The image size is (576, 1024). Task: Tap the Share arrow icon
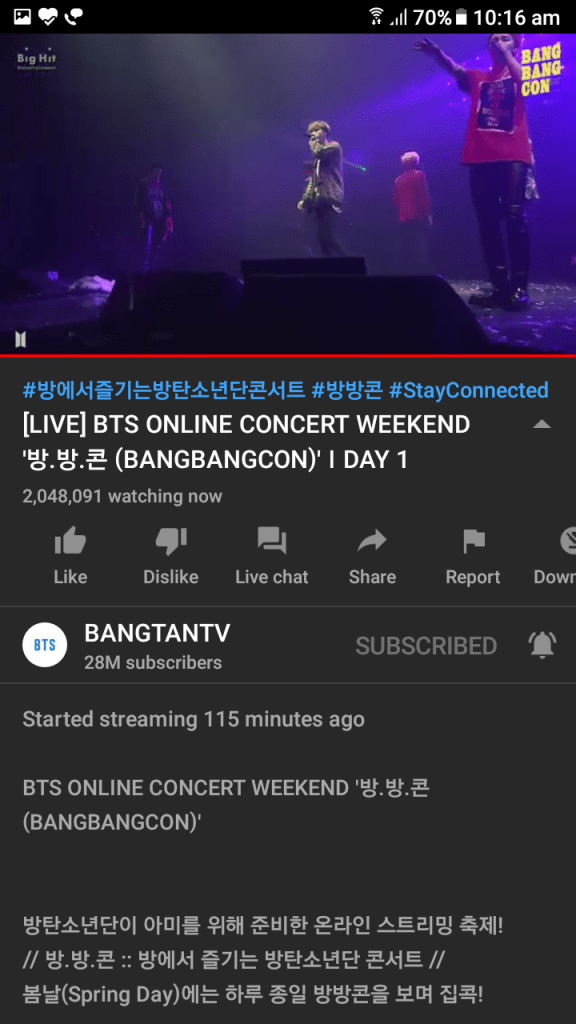[x=372, y=541]
